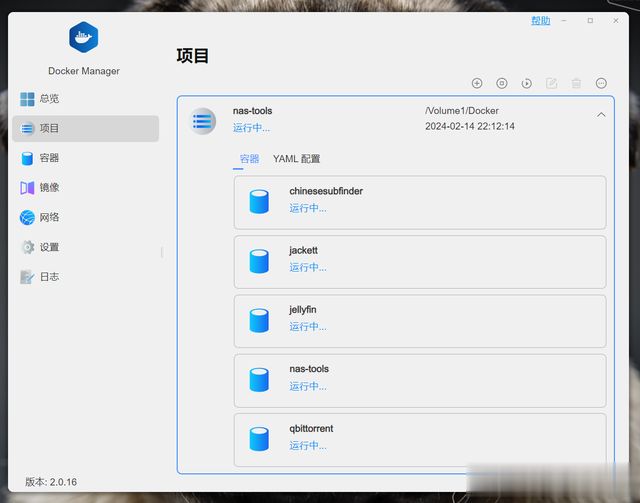This screenshot has height=503, width=640.
Task: Open the more options ellipsis icon
Action: (601, 83)
